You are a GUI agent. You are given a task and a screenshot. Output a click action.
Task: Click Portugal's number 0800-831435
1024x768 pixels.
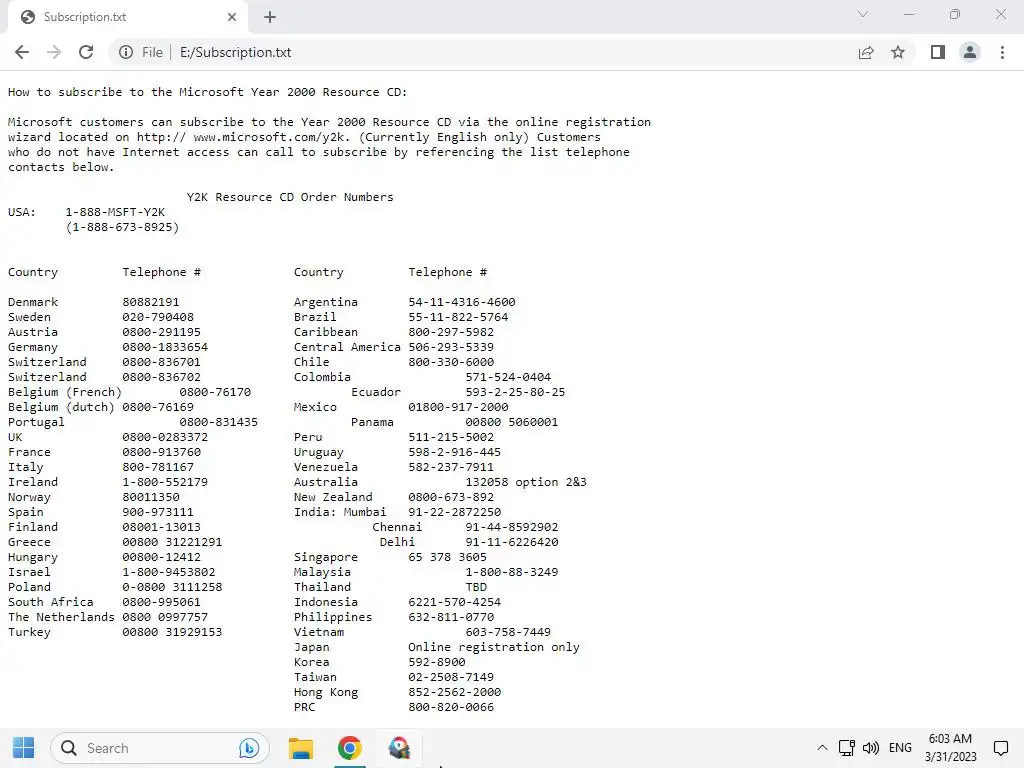pos(219,423)
